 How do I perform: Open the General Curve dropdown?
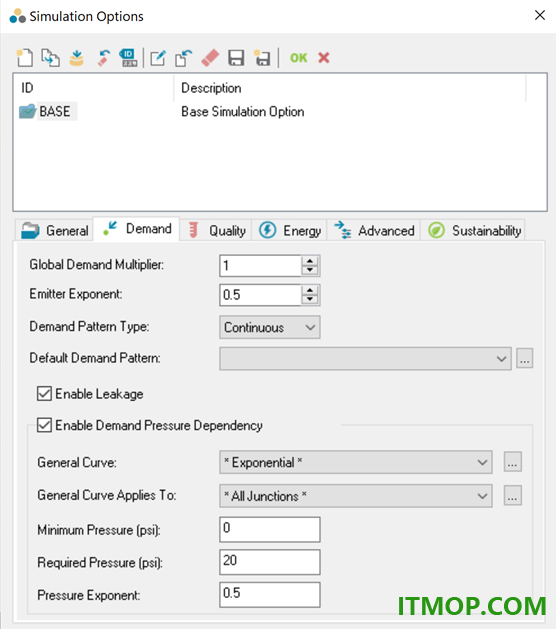point(356,462)
